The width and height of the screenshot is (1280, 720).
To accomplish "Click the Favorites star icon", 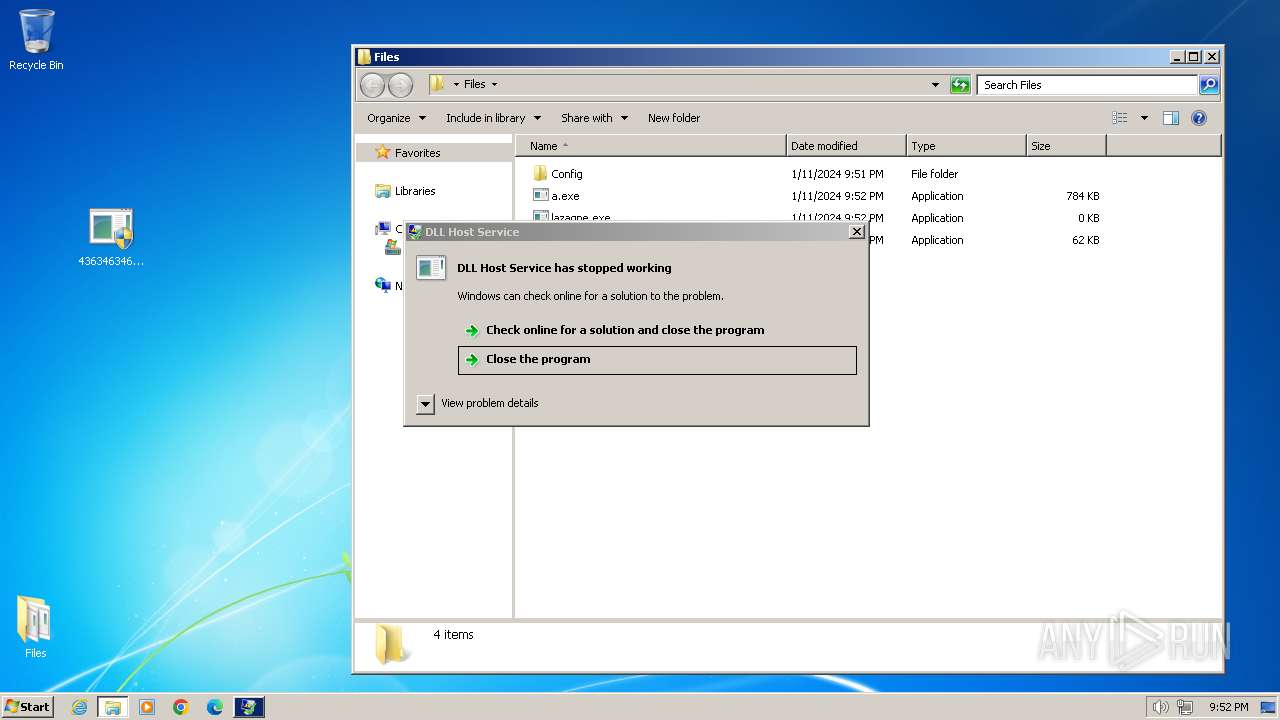I will (382, 153).
